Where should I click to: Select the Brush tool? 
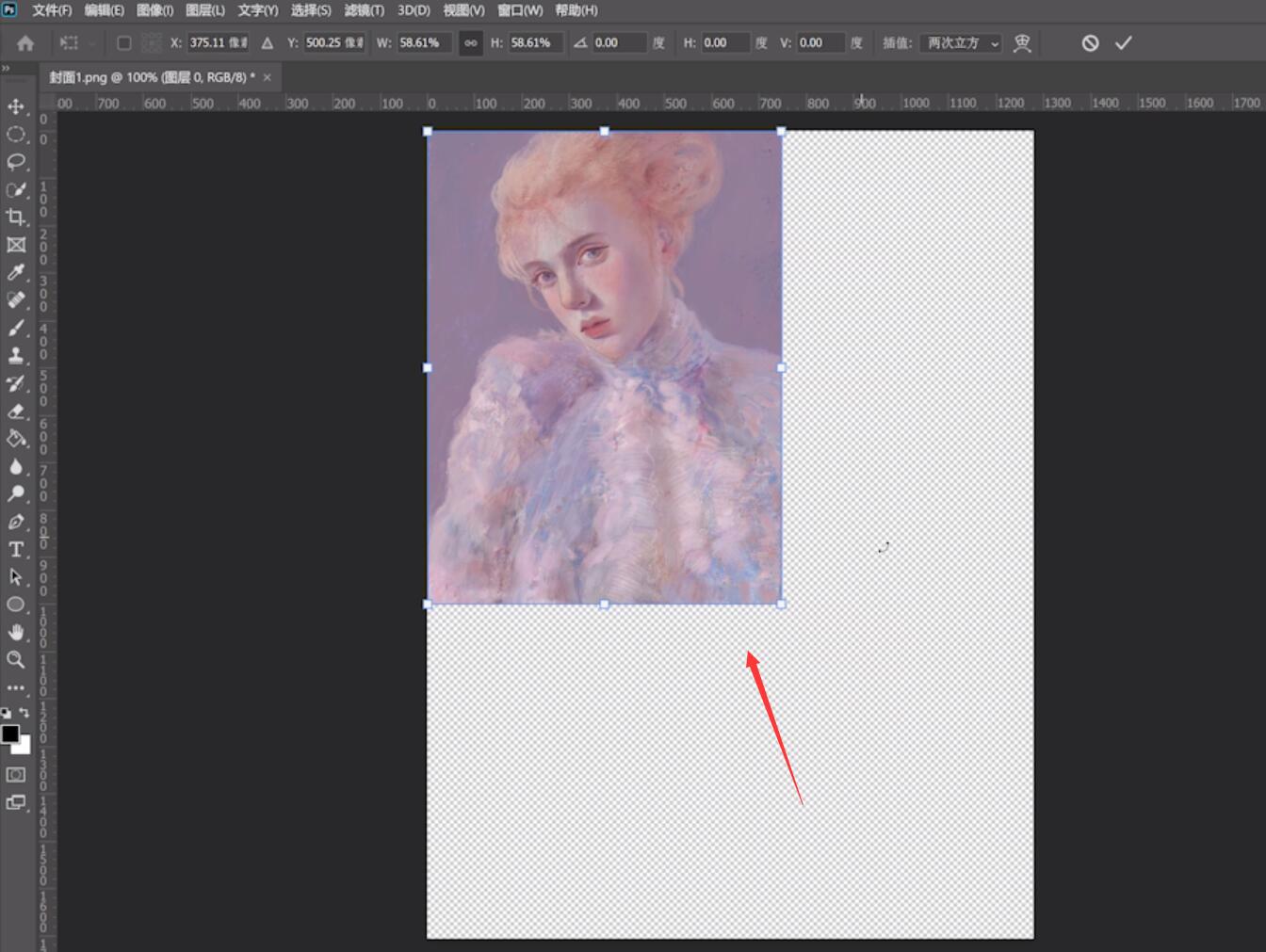(16, 329)
